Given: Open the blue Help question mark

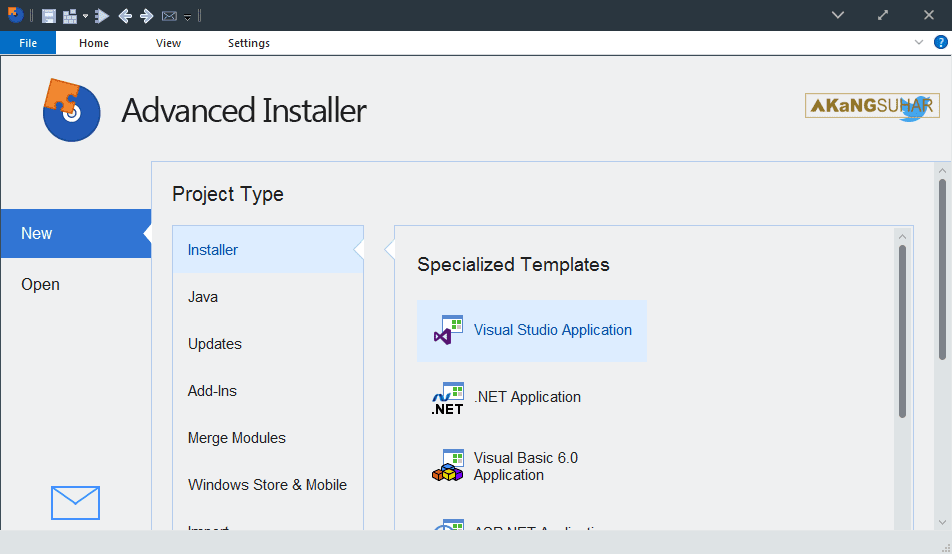Looking at the screenshot, I should (x=940, y=43).
